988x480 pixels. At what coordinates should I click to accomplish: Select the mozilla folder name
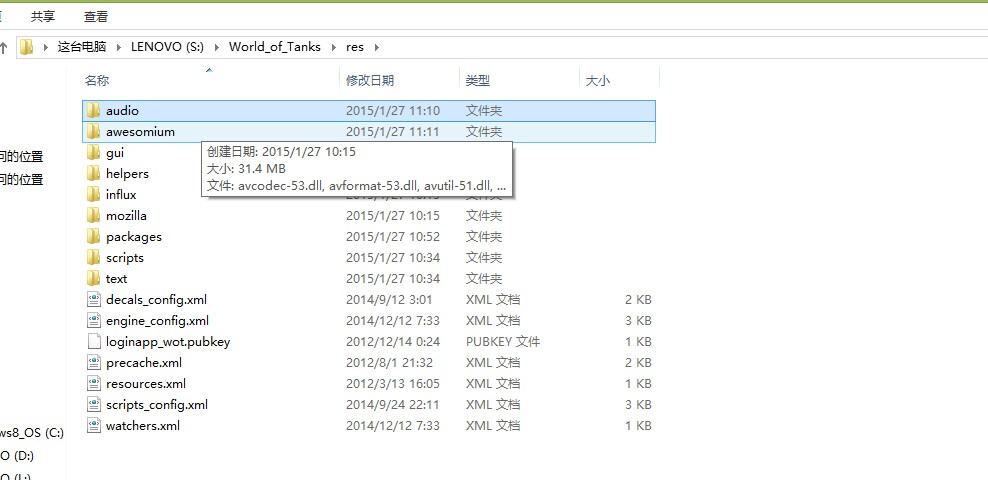[126, 215]
